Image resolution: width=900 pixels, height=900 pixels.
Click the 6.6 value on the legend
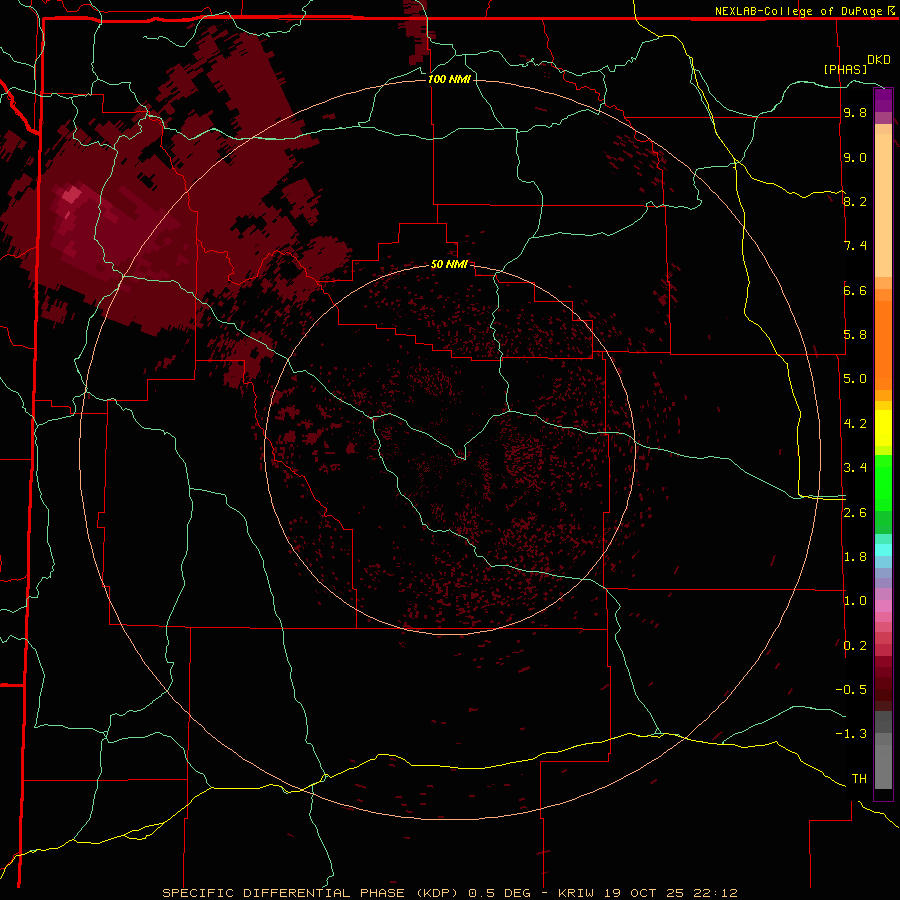(x=855, y=290)
